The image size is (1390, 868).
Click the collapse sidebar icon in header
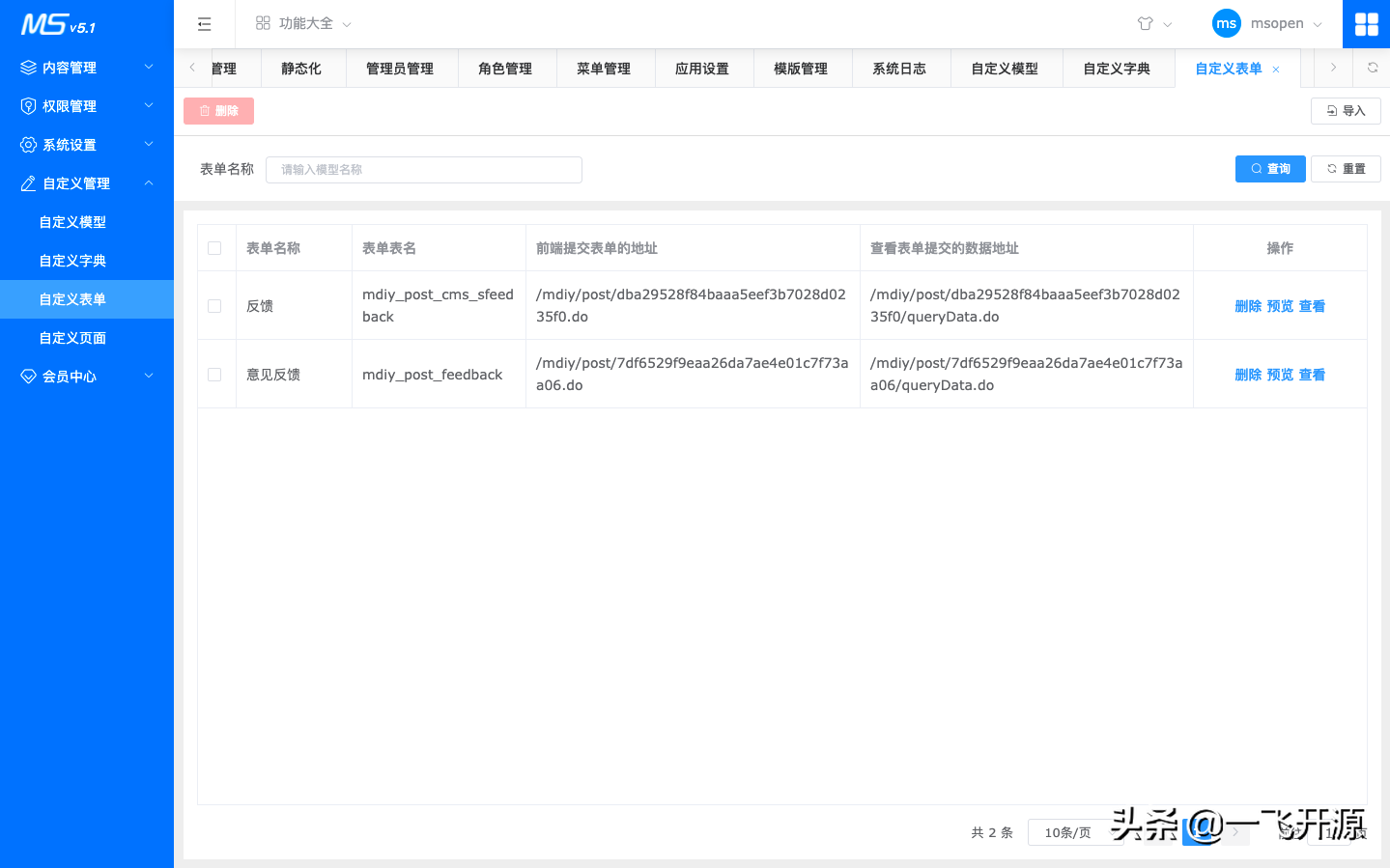[x=204, y=22]
